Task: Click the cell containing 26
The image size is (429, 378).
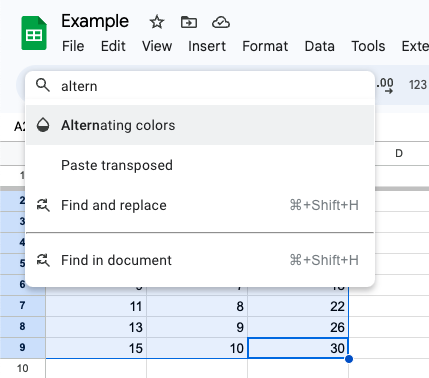Action: click(298, 327)
